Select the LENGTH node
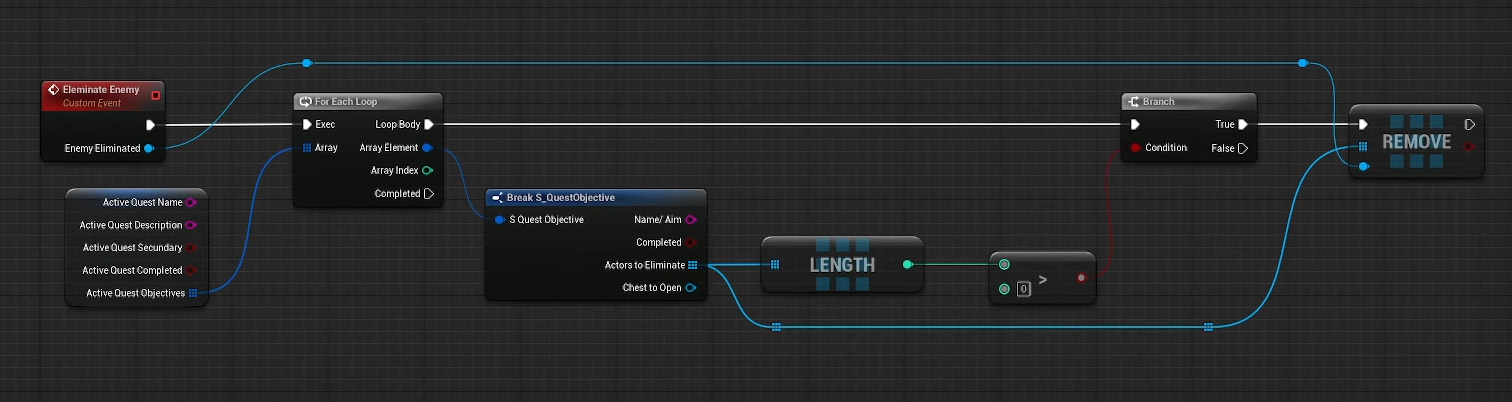The width and height of the screenshot is (1512, 402). click(841, 265)
